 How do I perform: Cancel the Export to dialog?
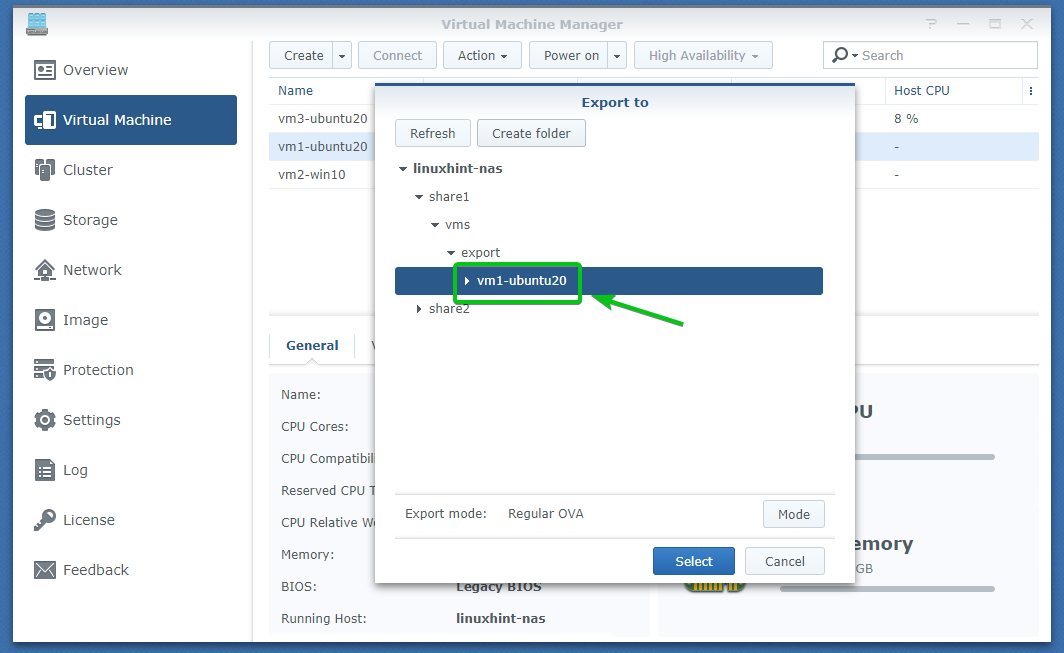[784, 561]
